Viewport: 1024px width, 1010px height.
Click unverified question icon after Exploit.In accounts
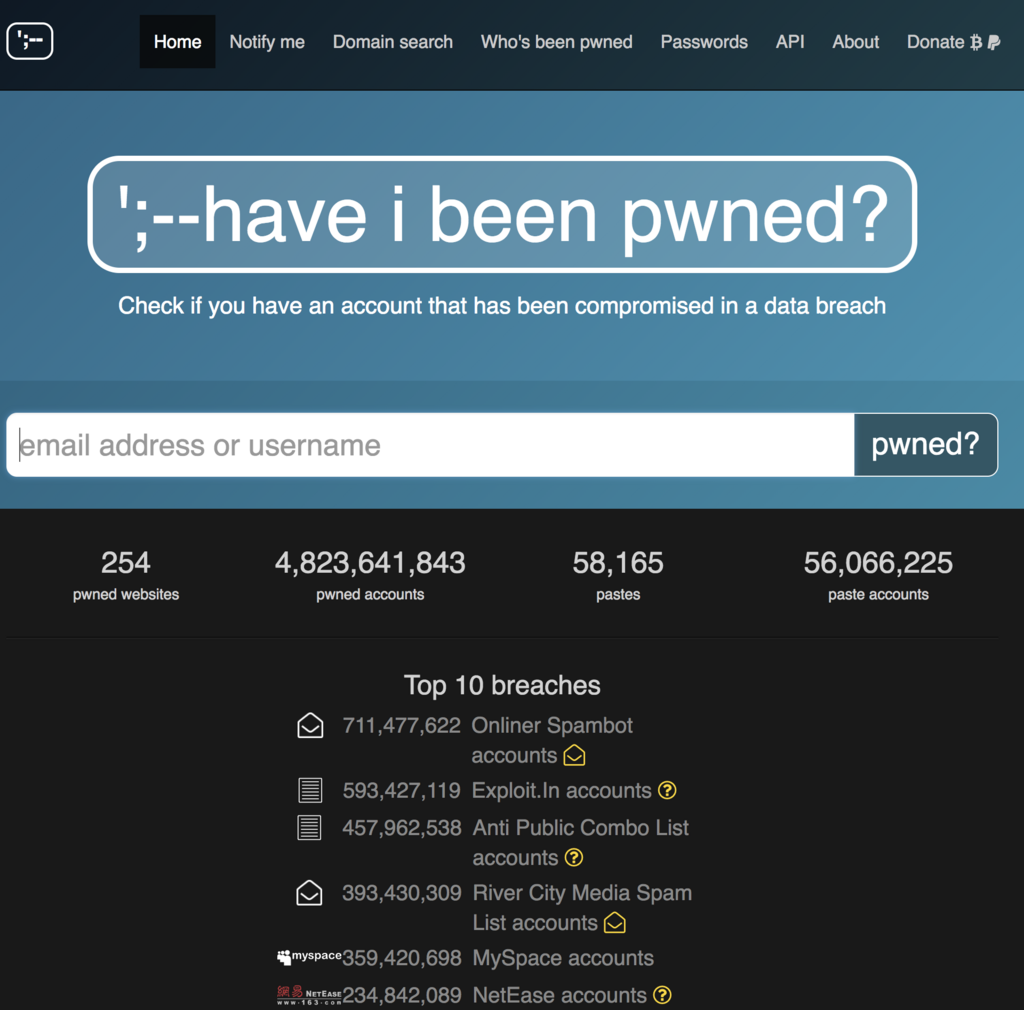pyautogui.click(x=667, y=790)
